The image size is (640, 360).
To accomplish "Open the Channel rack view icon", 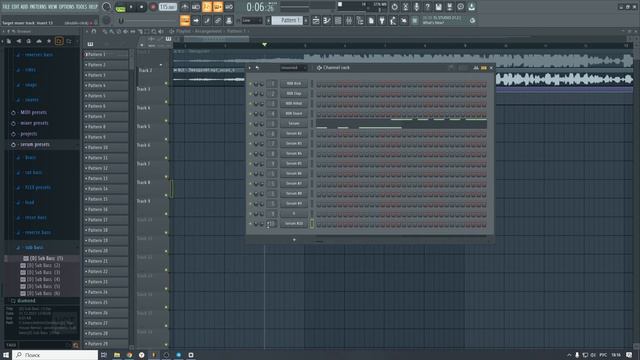I will (x=338, y=20).
